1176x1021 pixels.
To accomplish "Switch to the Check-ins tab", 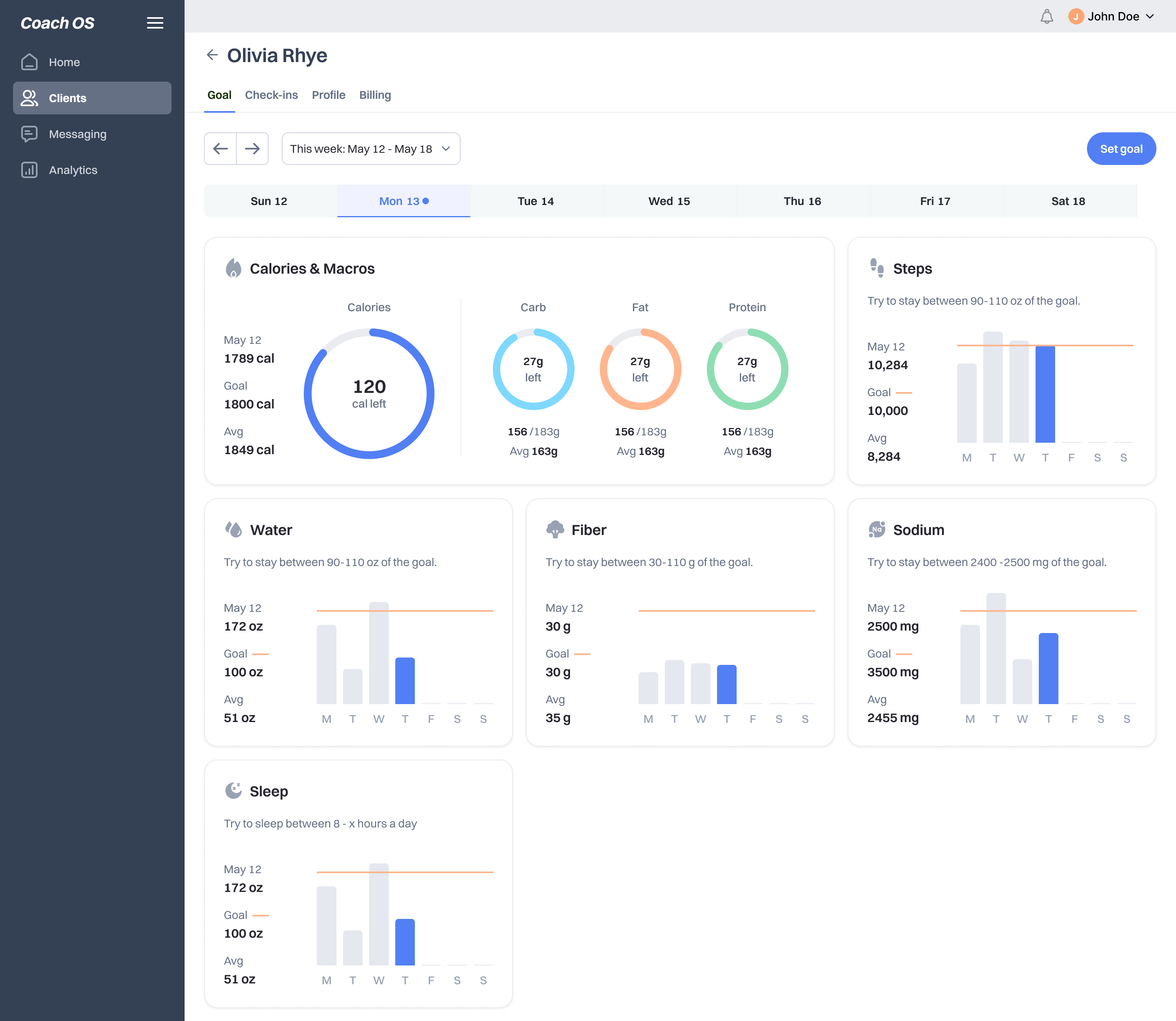I will (271, 95).
